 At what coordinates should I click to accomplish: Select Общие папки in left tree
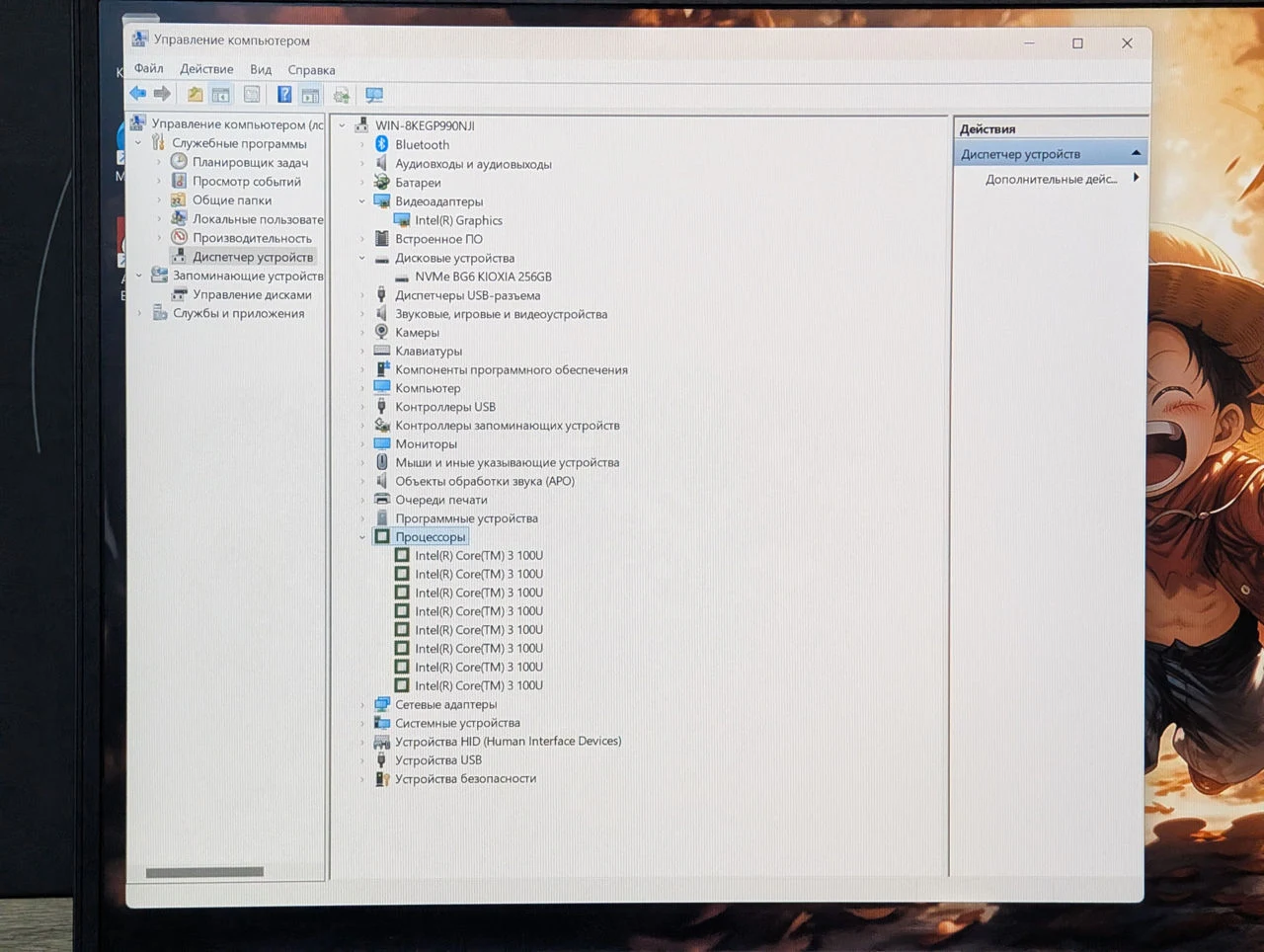[x=232, y=199]
